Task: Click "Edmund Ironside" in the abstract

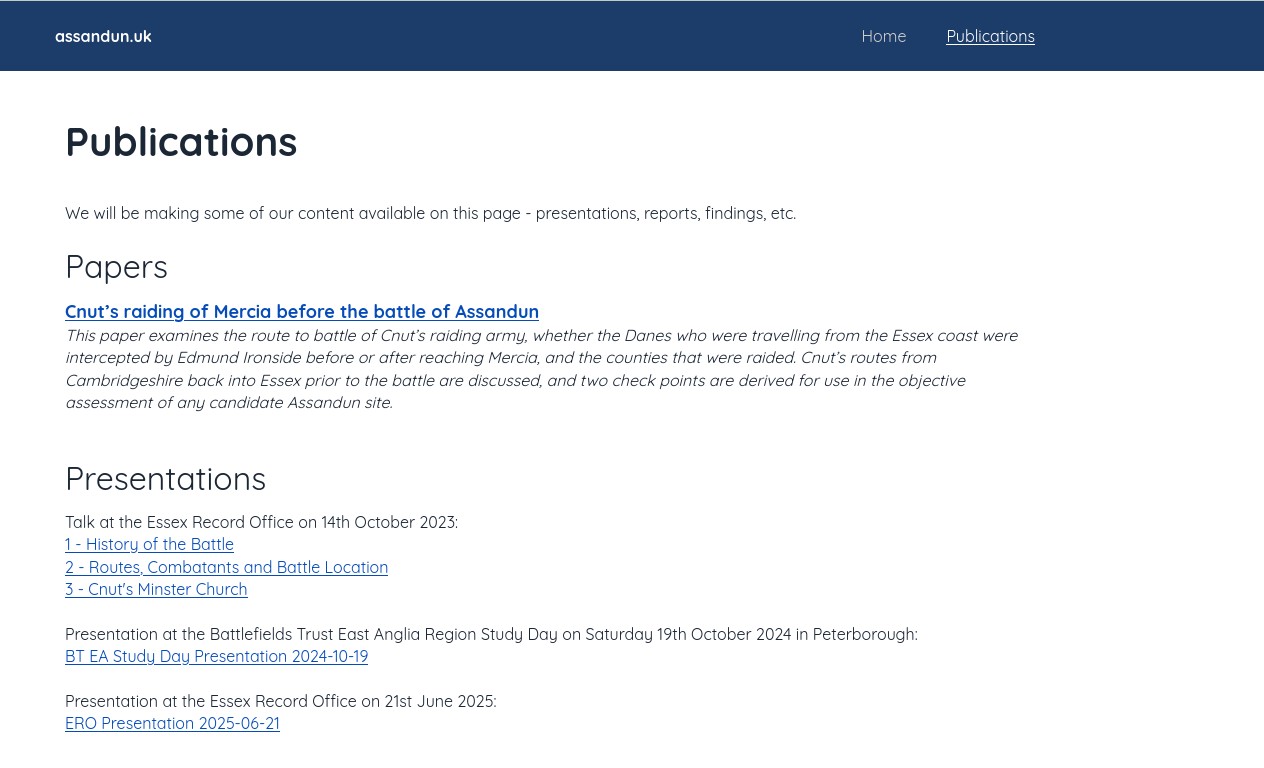Action: [239, 358]
